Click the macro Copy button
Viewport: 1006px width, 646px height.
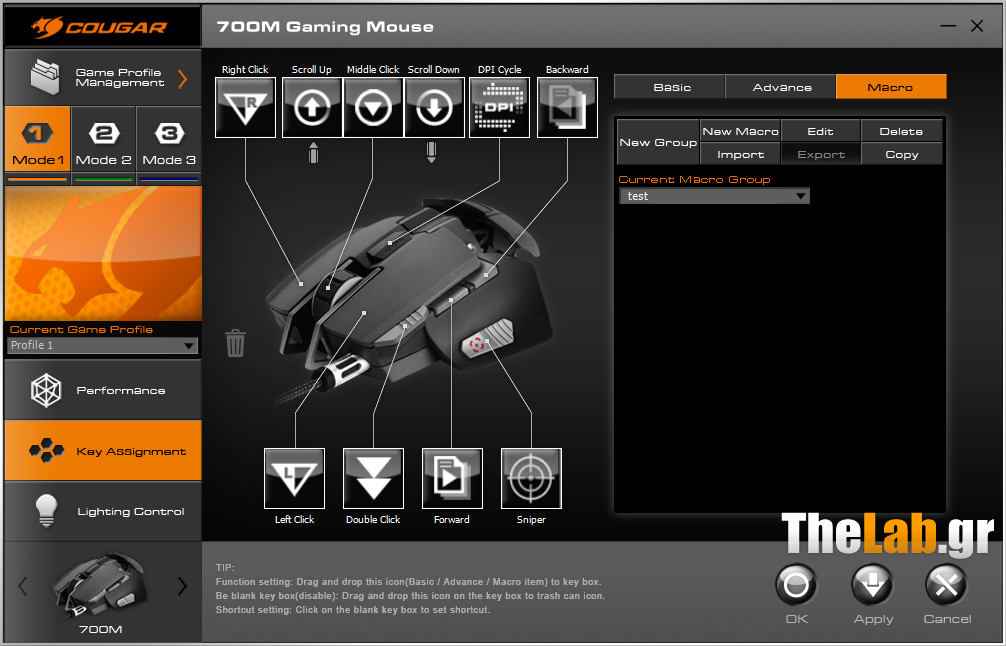tap(901, 155)
